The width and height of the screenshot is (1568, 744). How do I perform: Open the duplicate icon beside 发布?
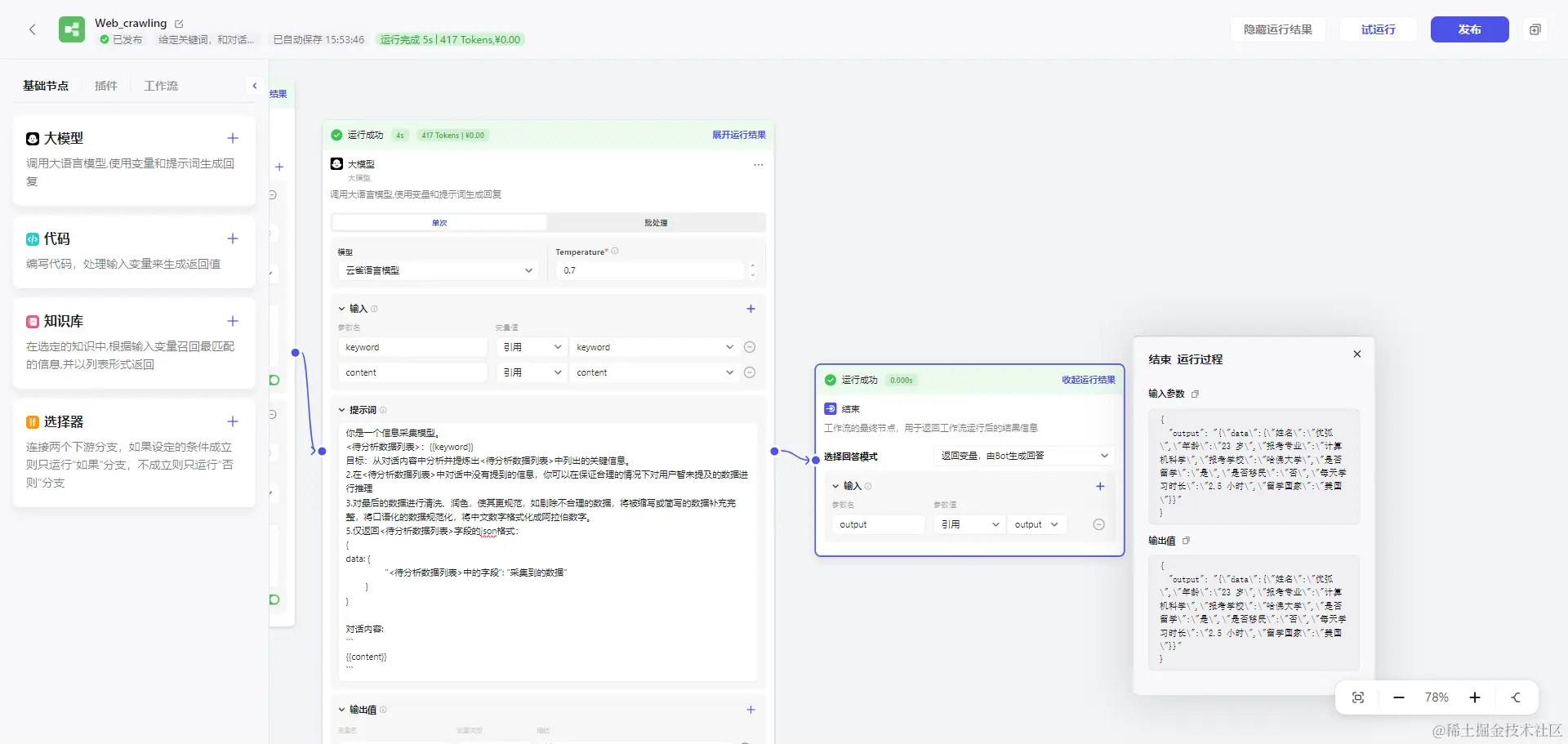pyautogui.click(x=1535, y=29)
